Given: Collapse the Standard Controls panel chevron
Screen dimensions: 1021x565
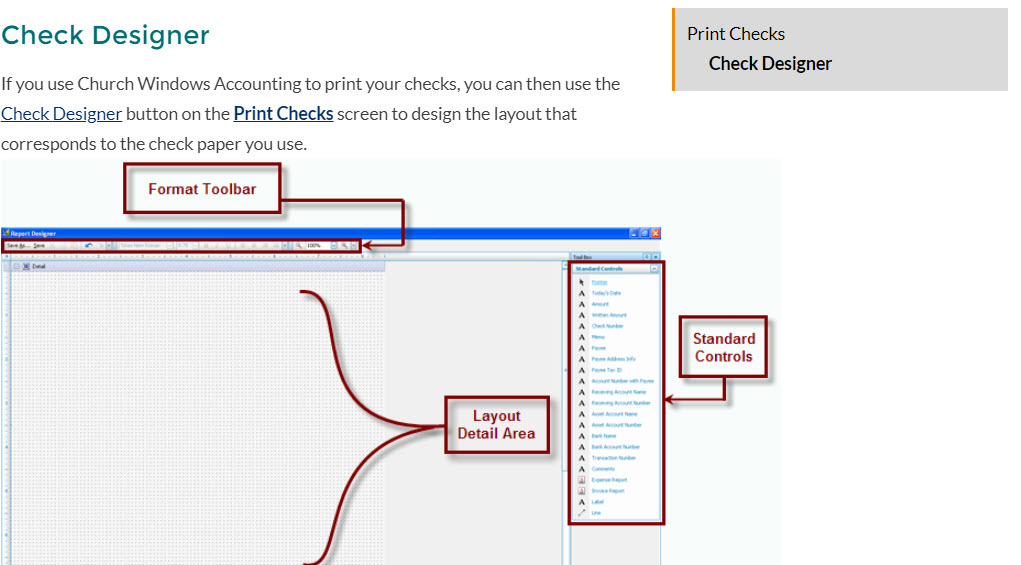Looking at the screenshot, I should click(654, 269).
